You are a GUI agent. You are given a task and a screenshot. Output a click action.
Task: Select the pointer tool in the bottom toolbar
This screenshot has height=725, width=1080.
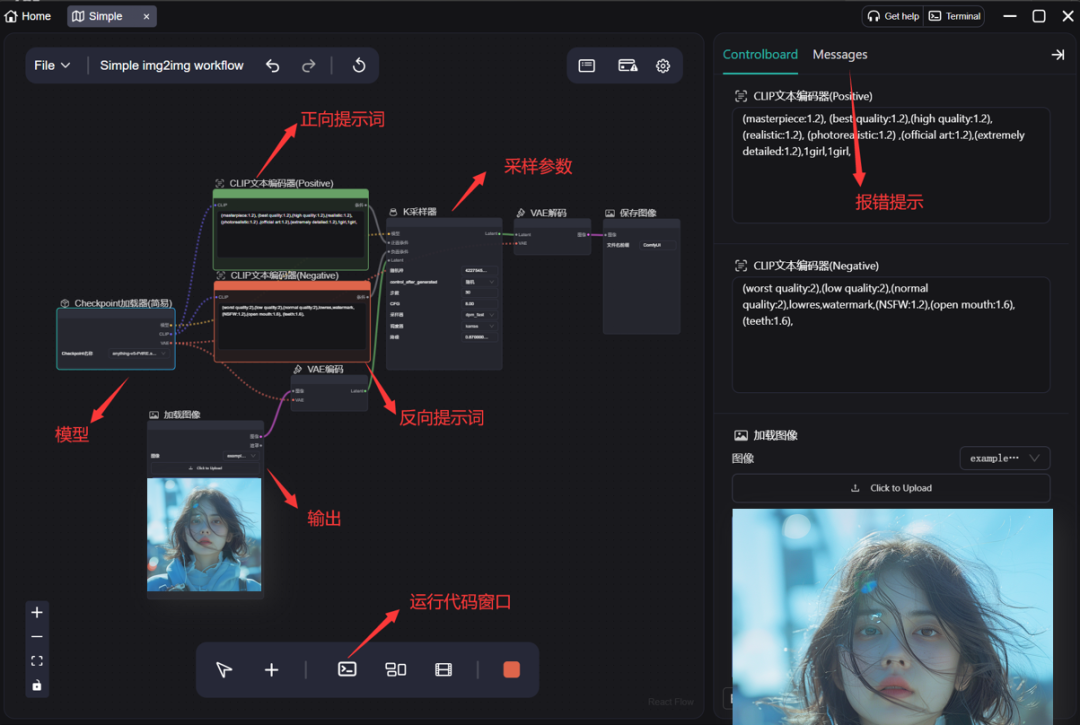224,669
